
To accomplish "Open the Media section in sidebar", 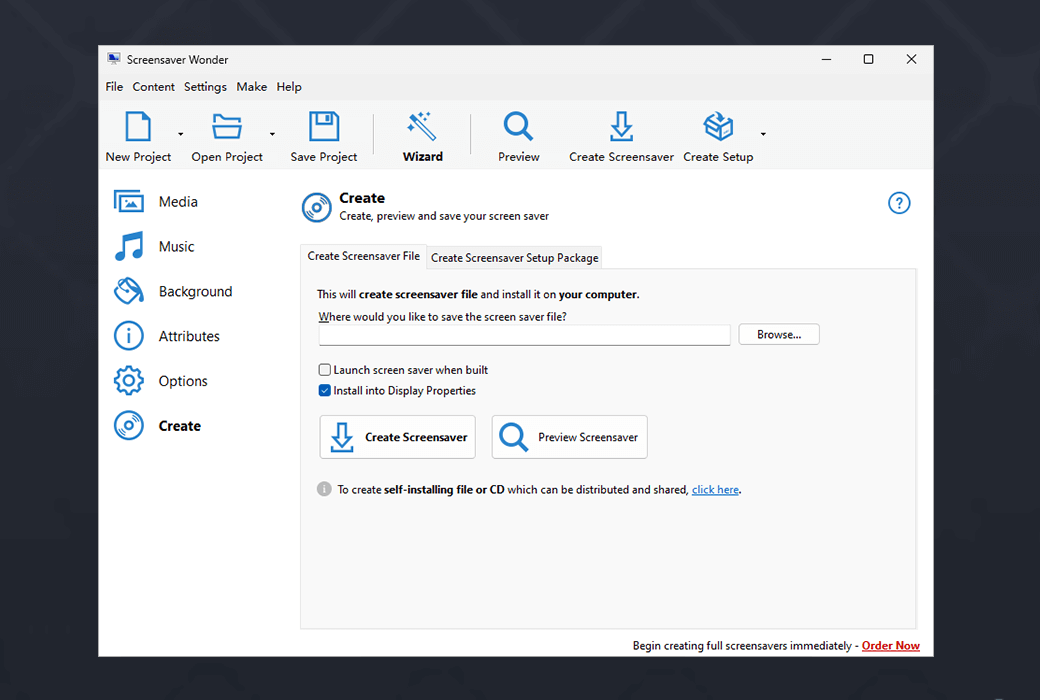I will pyautogui.click(x=156, y=202).
